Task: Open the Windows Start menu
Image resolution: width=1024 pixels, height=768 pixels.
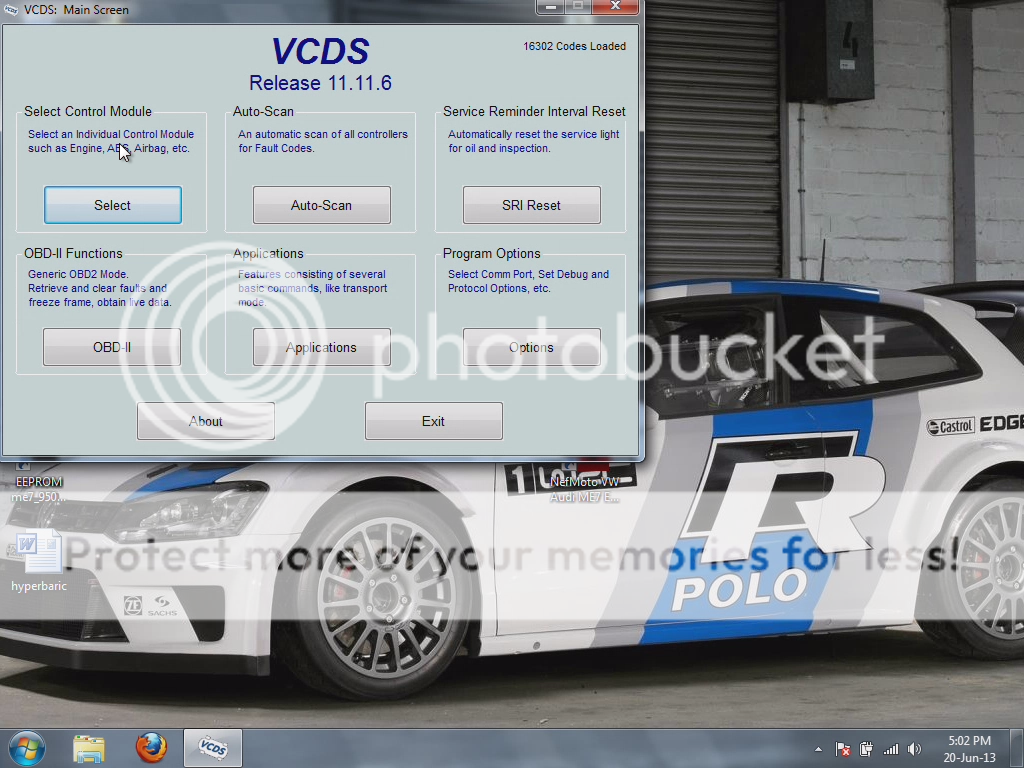Action: 26,748
